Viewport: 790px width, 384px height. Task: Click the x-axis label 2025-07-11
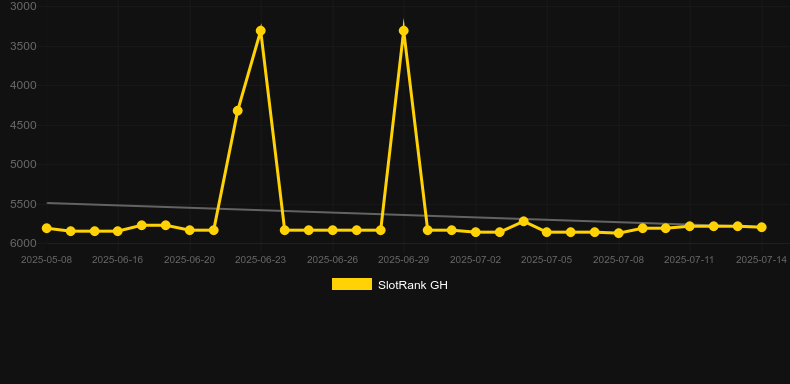tap(690, 260)
